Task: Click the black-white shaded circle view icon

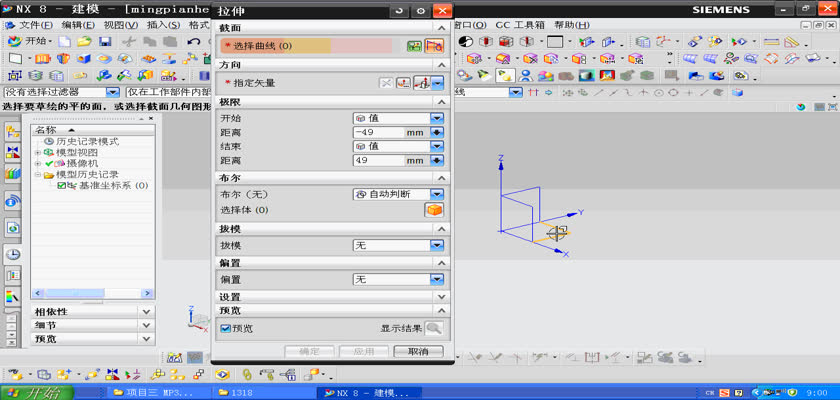Action: click(x=466, y=41)
